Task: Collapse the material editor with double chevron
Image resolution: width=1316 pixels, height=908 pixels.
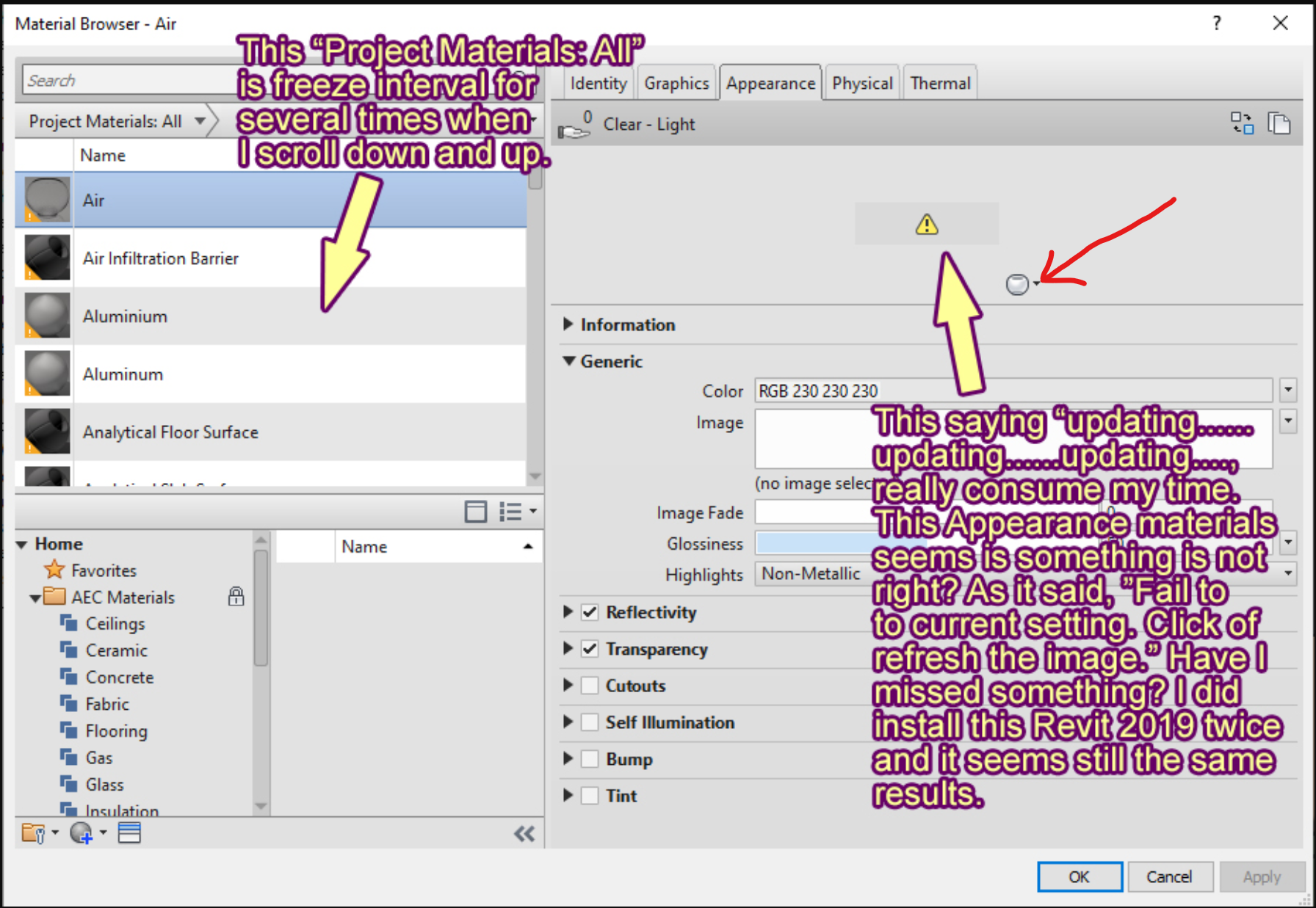Action: [524, 833]
